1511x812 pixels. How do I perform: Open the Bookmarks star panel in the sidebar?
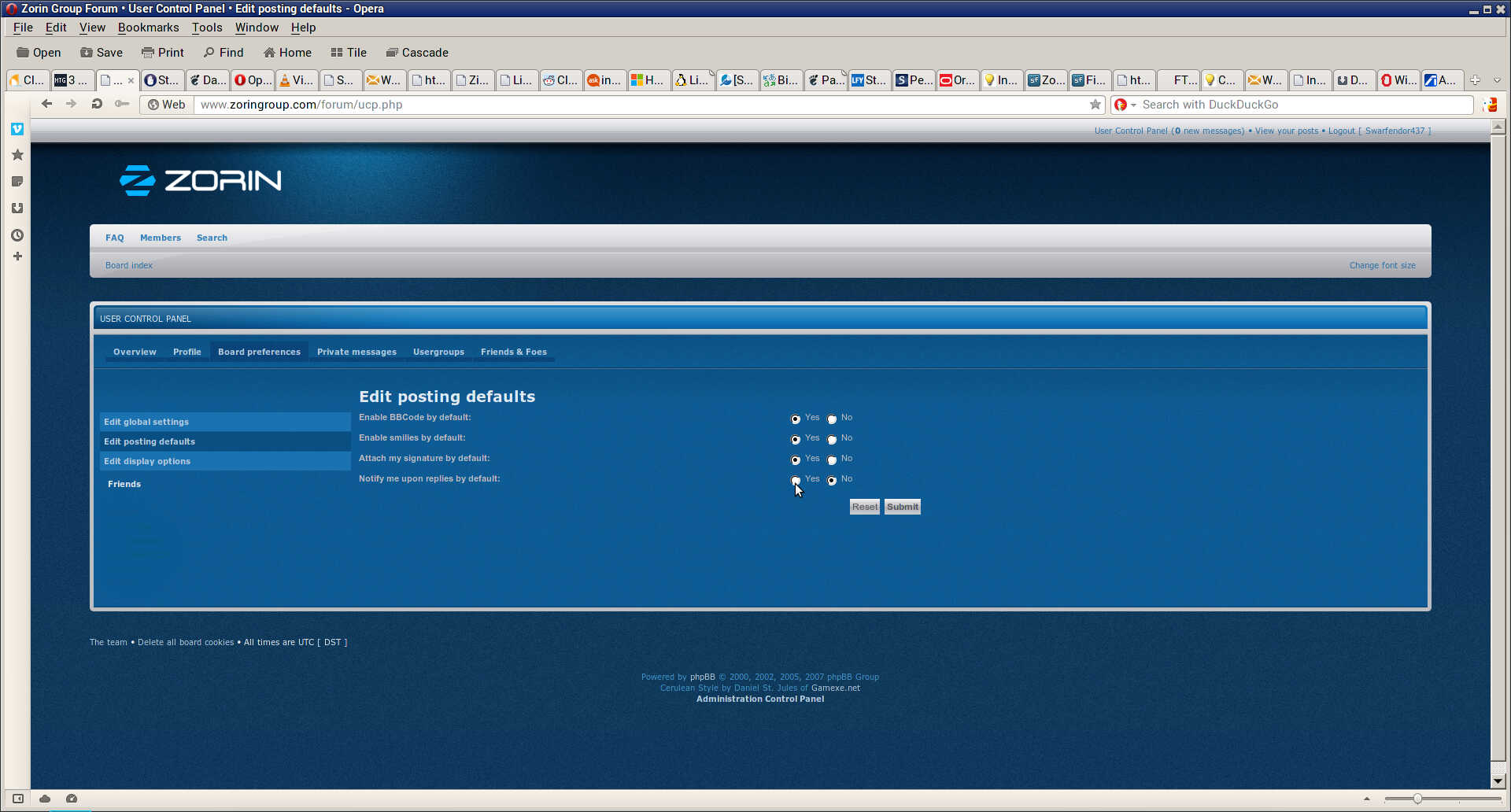pos(17,155)
